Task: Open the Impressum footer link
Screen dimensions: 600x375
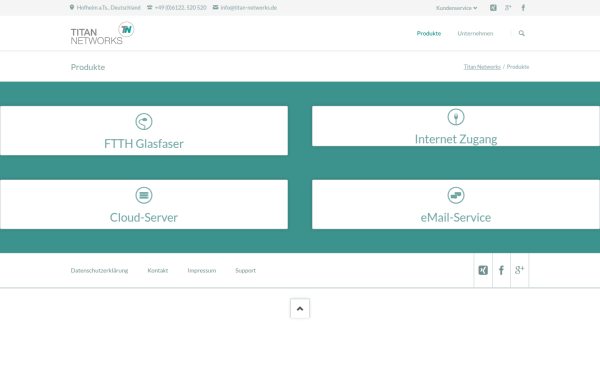Action: pos(202,271)
